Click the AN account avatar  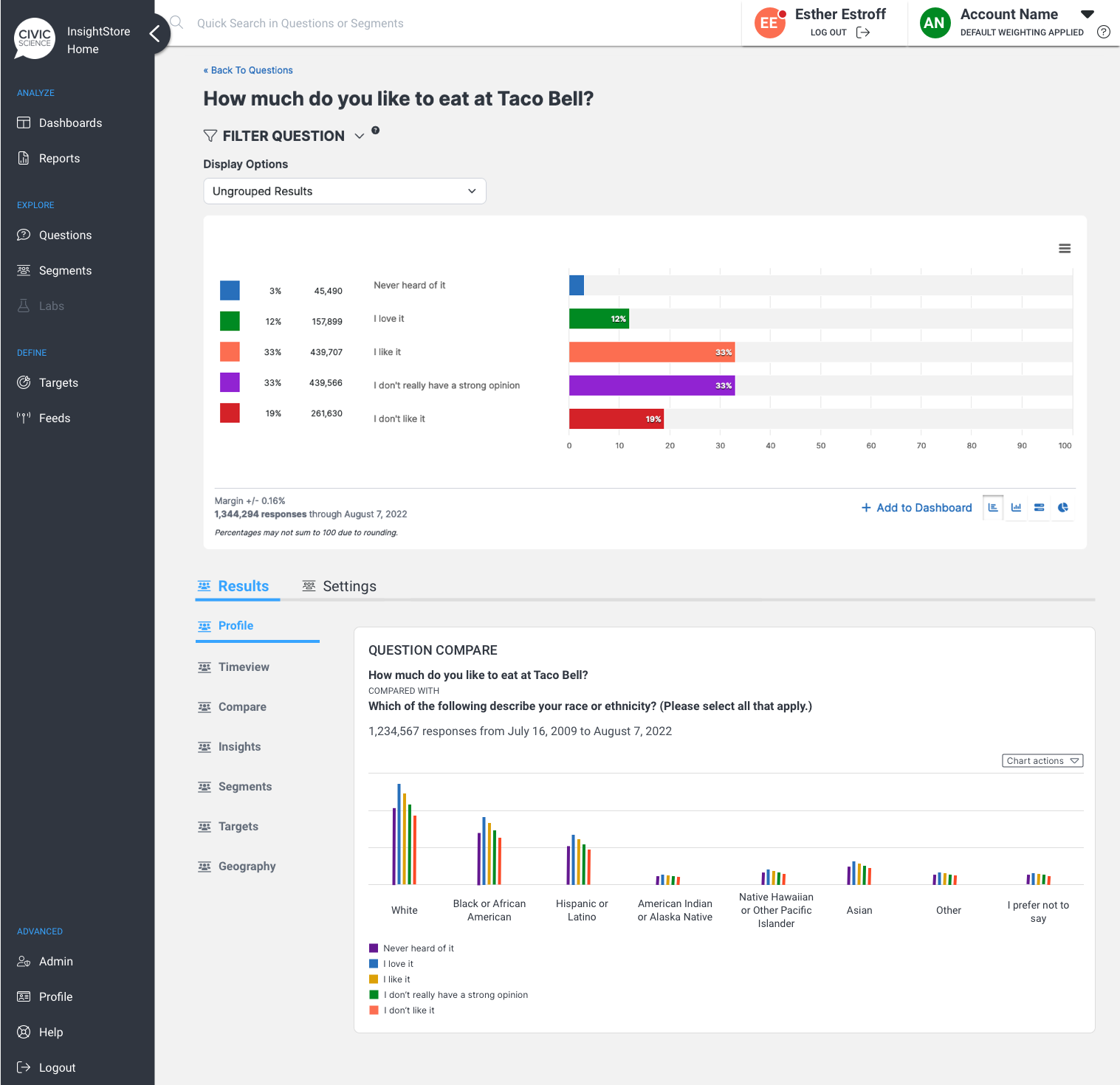pyautogui.click(x=935, y=23)
